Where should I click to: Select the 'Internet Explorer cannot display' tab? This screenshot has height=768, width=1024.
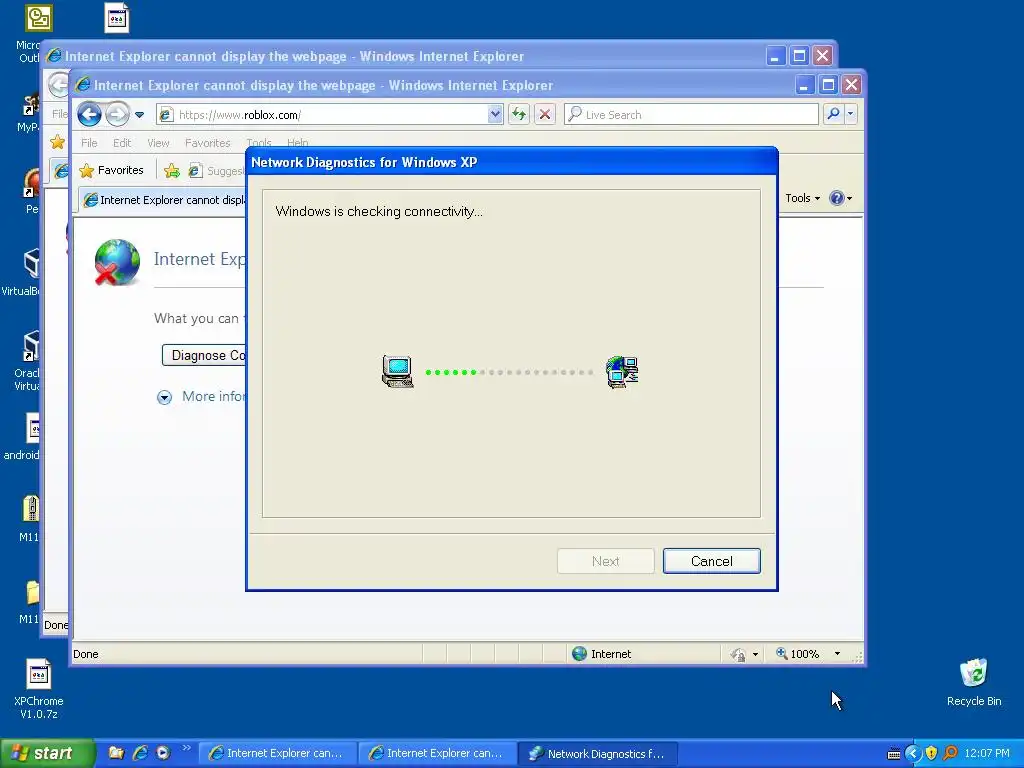pos(165,200)
